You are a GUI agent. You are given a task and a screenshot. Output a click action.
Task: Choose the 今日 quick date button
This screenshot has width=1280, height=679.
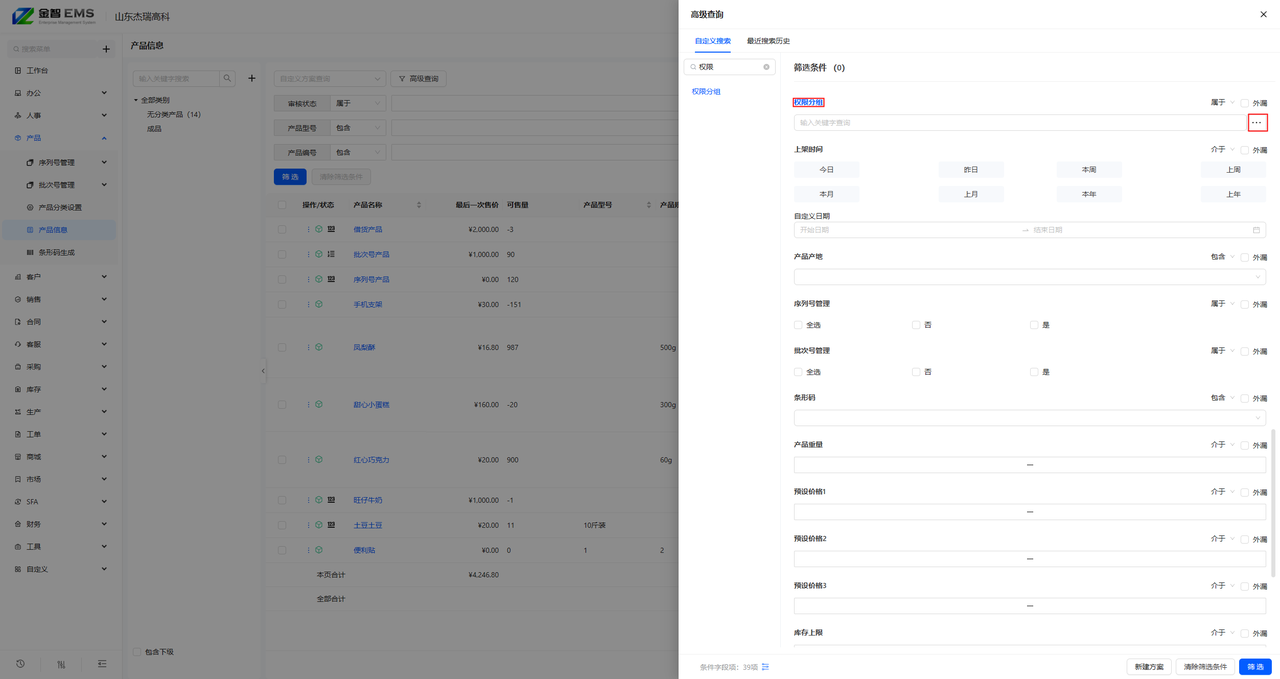[826, 170]
